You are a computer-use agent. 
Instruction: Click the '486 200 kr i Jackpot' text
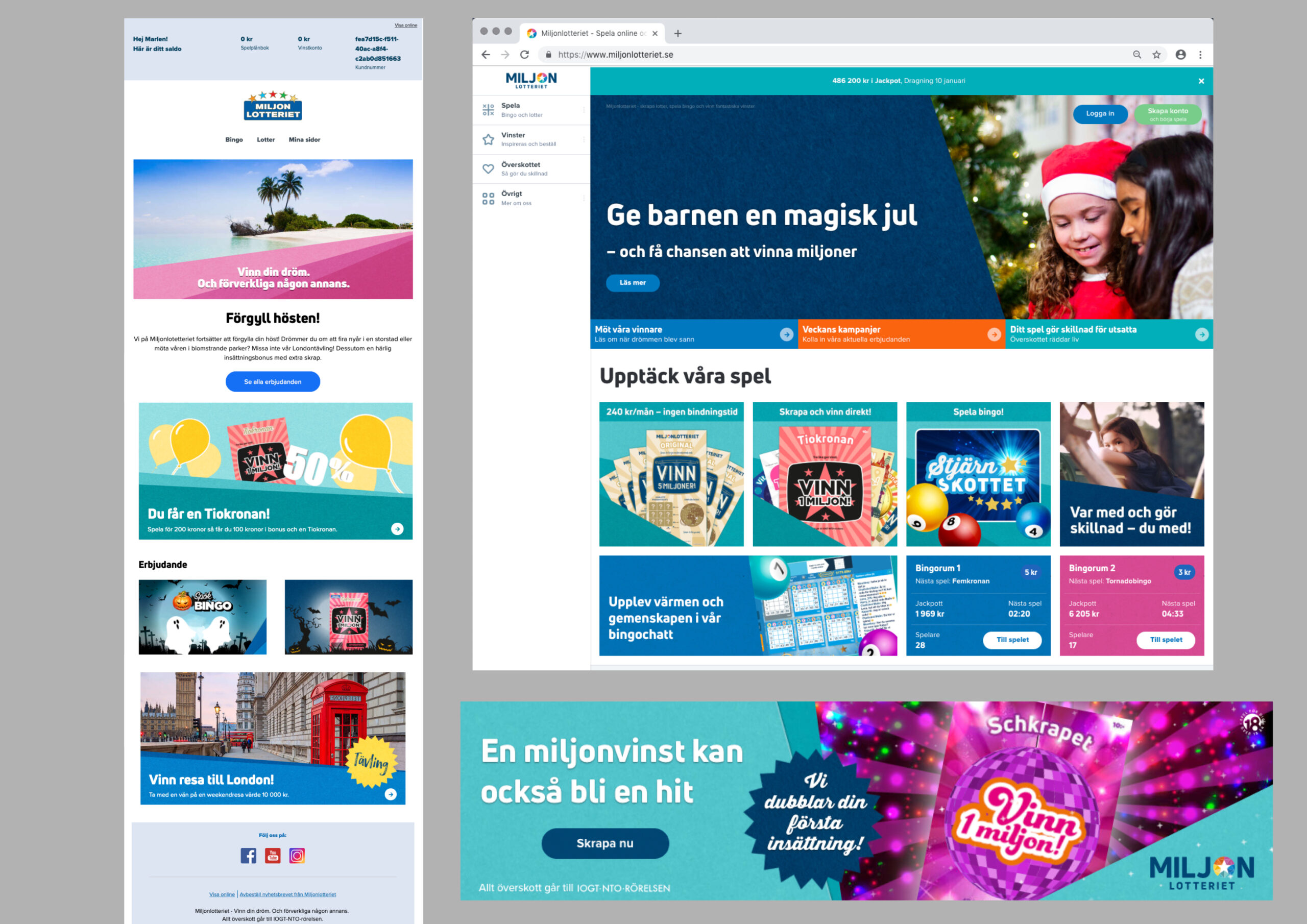pyautogui.click(x=866, y=81)
